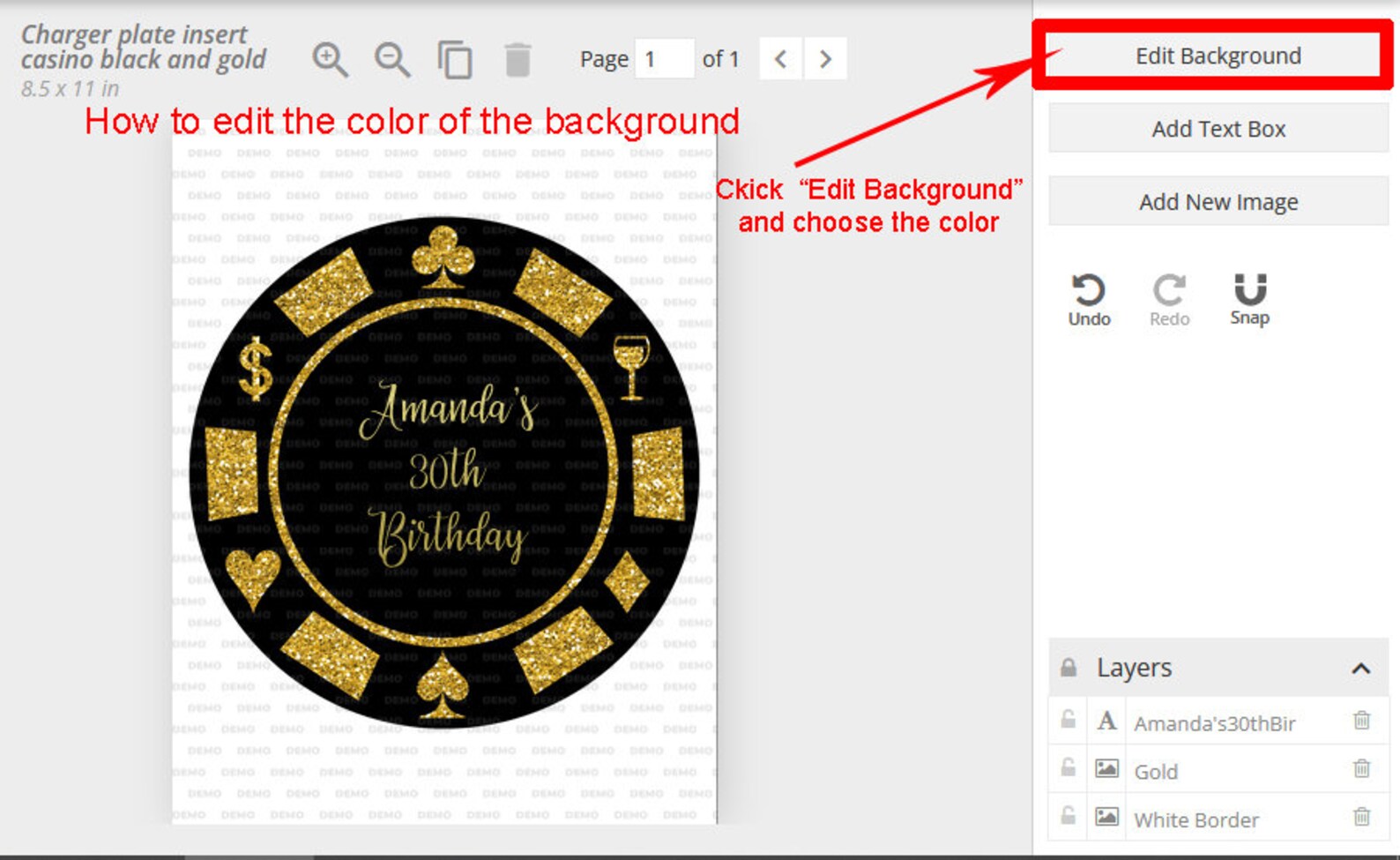Screen dimensions: 1400x860
Task: Duplicate page using the copy icon
Action: click(455, 60)
